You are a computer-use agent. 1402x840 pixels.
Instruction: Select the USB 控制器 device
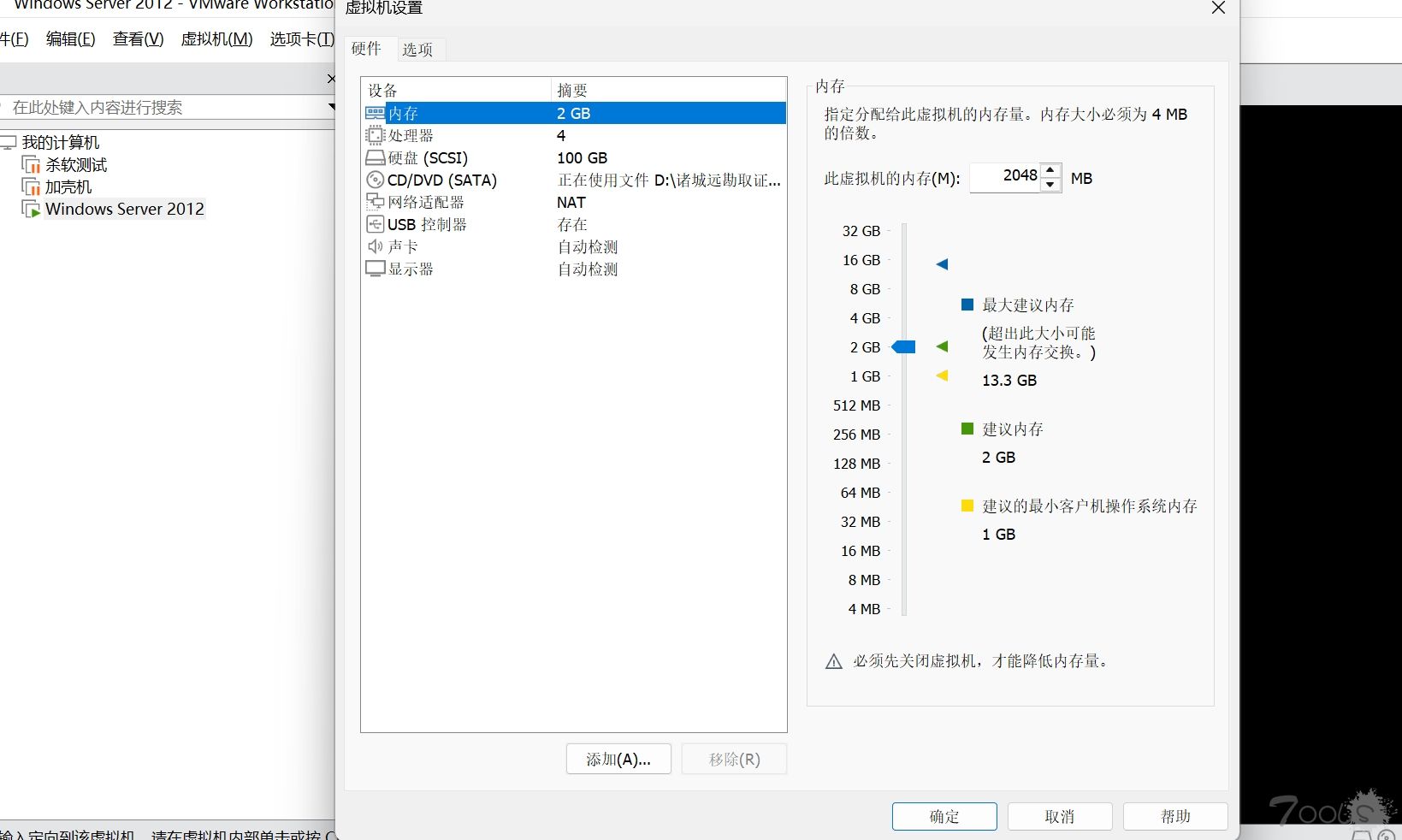click(x=426, y=224)
